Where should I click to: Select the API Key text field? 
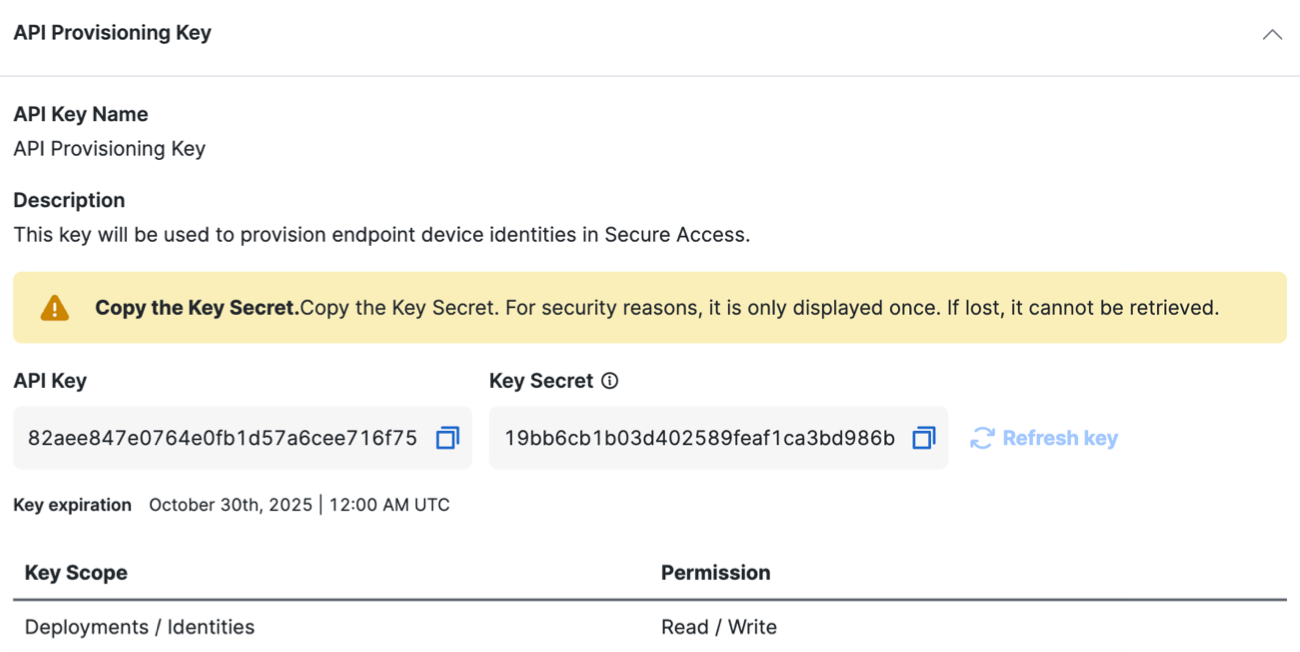[242, 438]
